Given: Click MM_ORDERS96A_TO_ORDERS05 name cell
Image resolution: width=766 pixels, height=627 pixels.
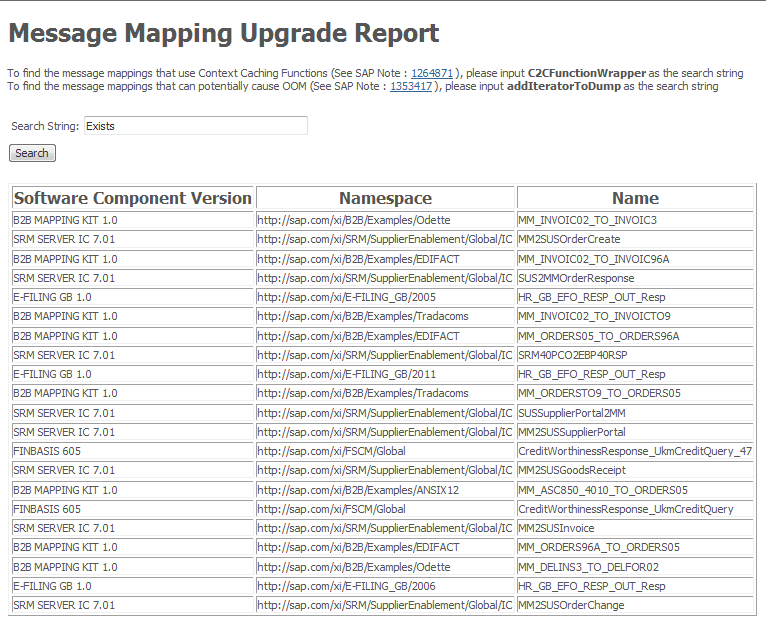Looking at the screenshot, I should pyautogui.click(x=635, y=547).
